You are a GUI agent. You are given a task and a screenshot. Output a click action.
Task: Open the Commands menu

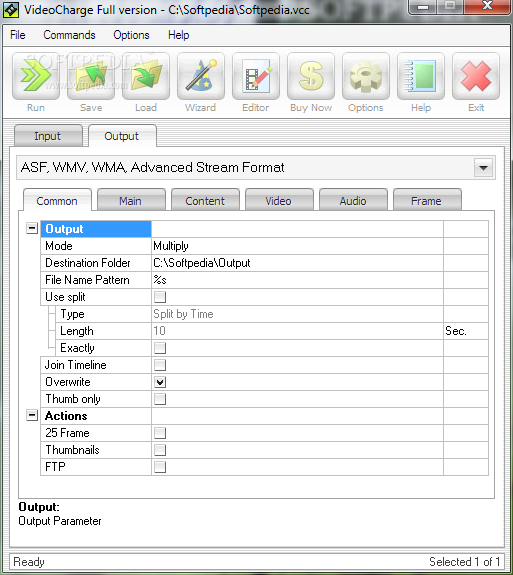coord(69,35)
